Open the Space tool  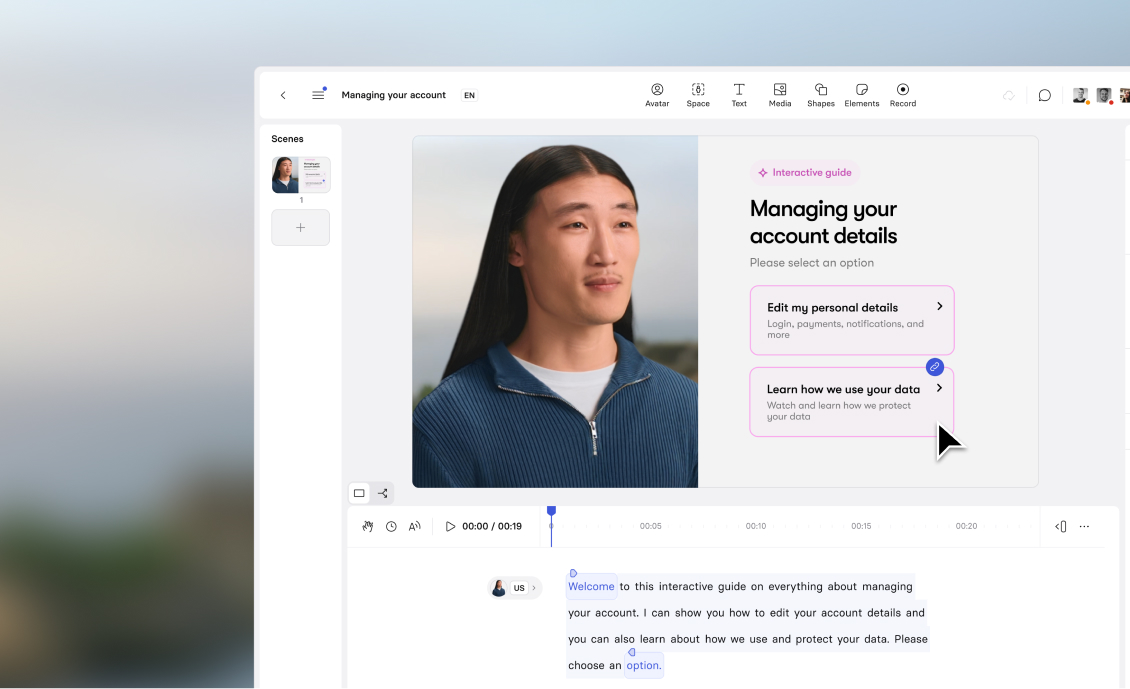click(698, 95)
